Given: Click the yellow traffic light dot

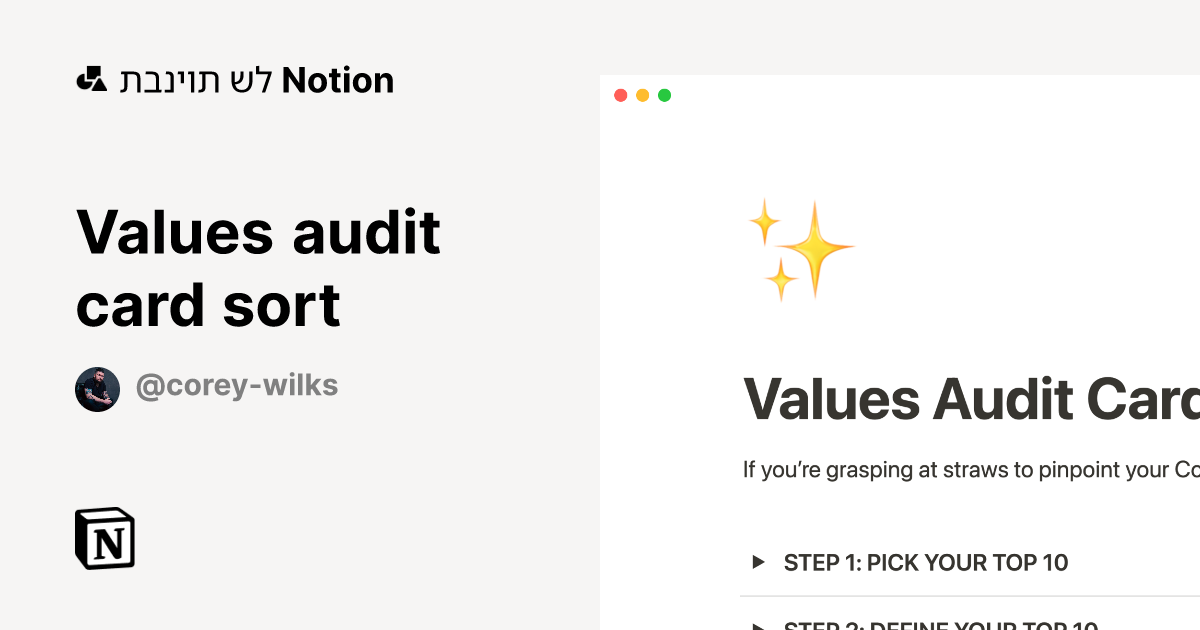Looking at the screenshot, I should (643, 95).
